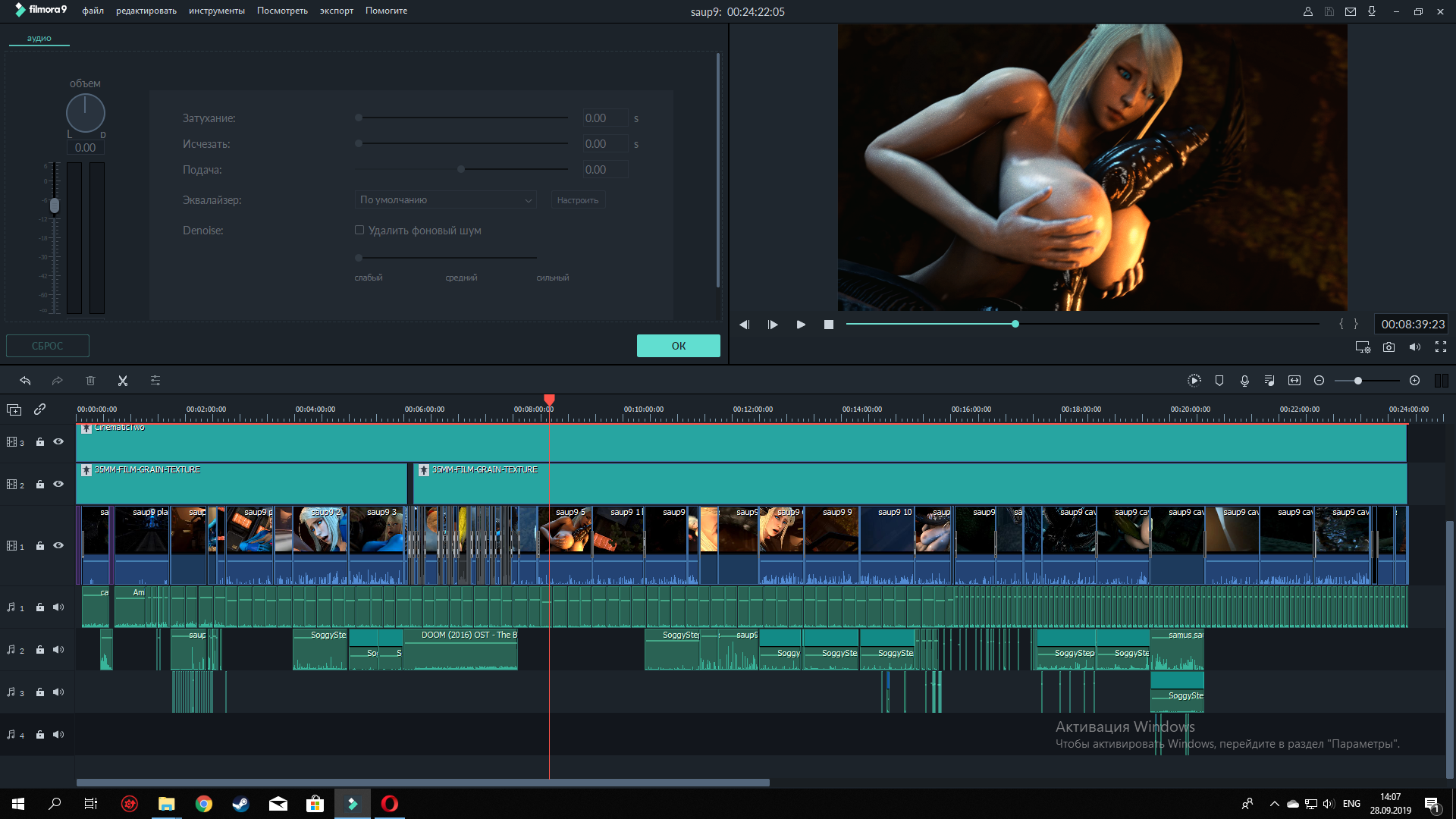Open the инструменты menu
Screen dimensions: 1456x819
(x=217, y=11)
